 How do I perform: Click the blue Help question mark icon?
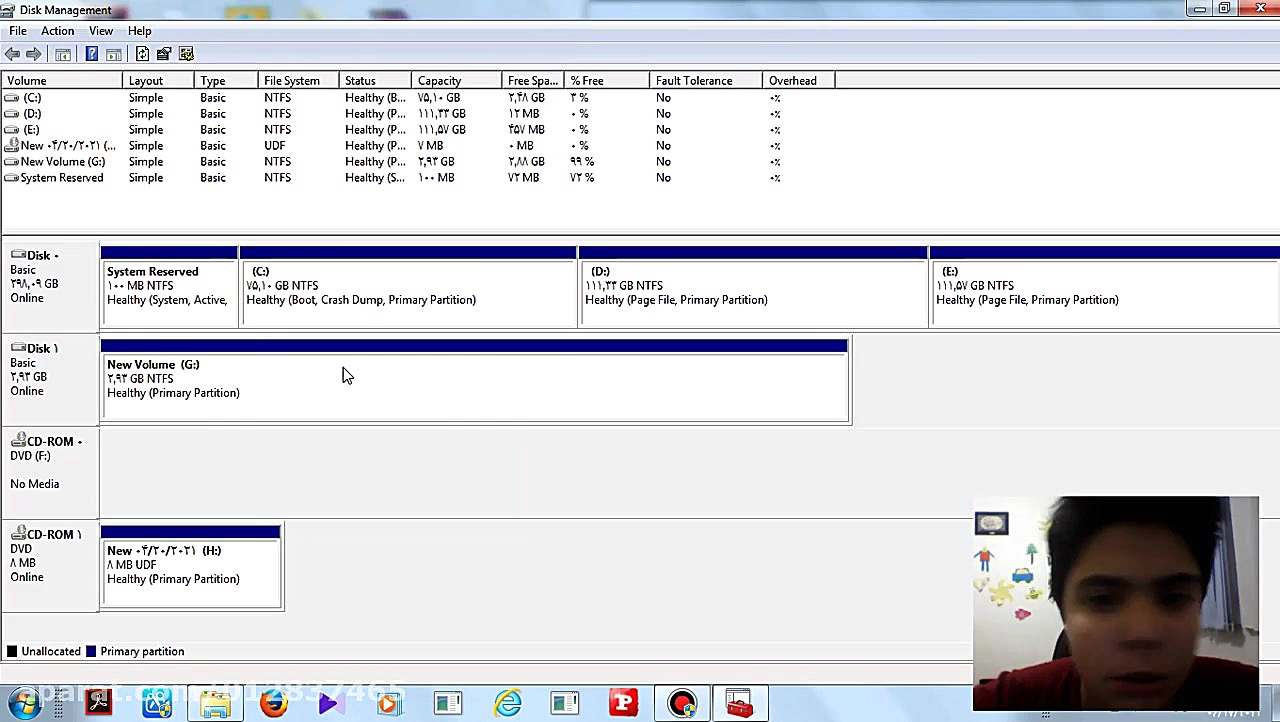(x=91, y=54)
